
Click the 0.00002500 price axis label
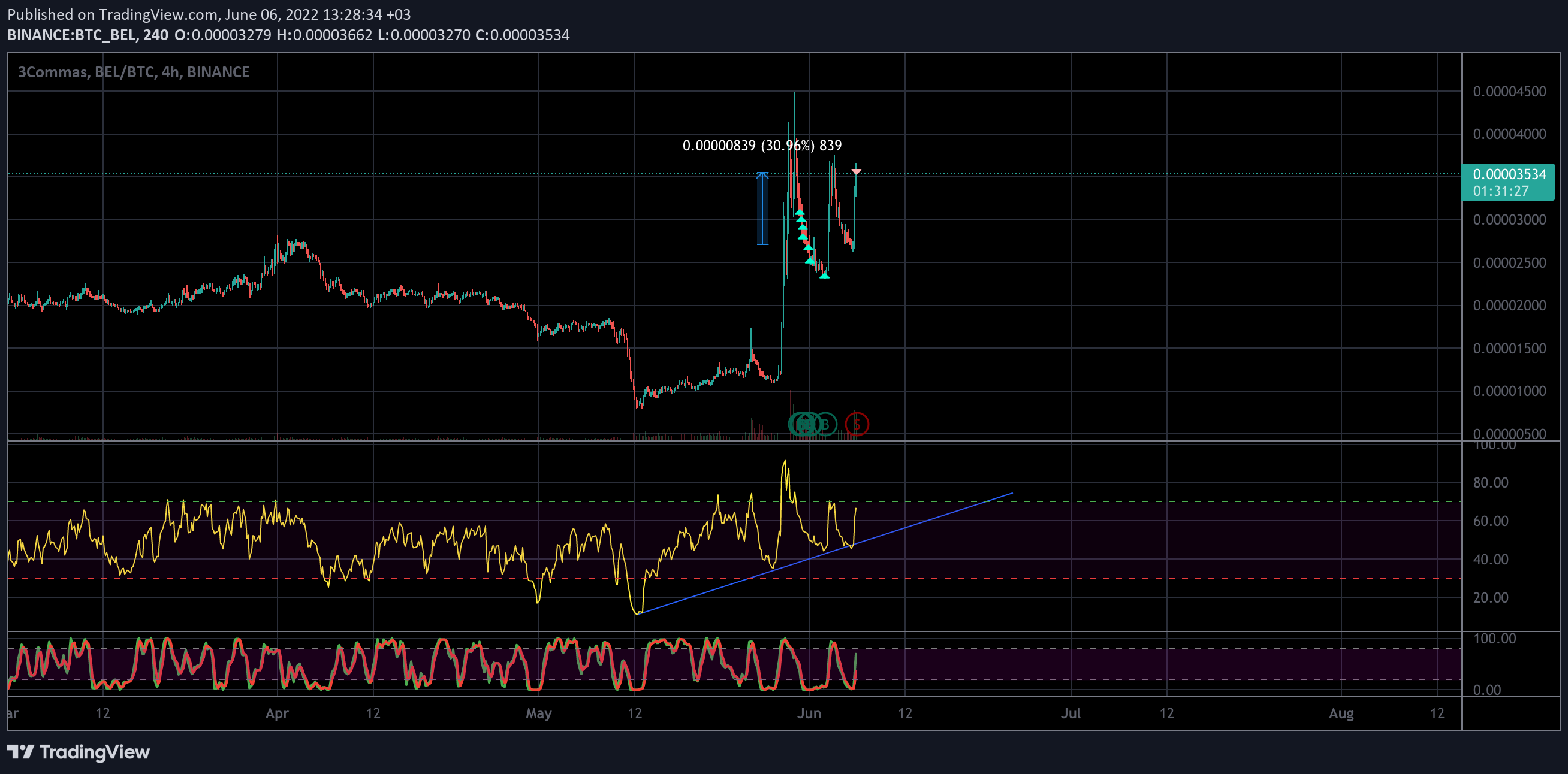coord(1509,263)
